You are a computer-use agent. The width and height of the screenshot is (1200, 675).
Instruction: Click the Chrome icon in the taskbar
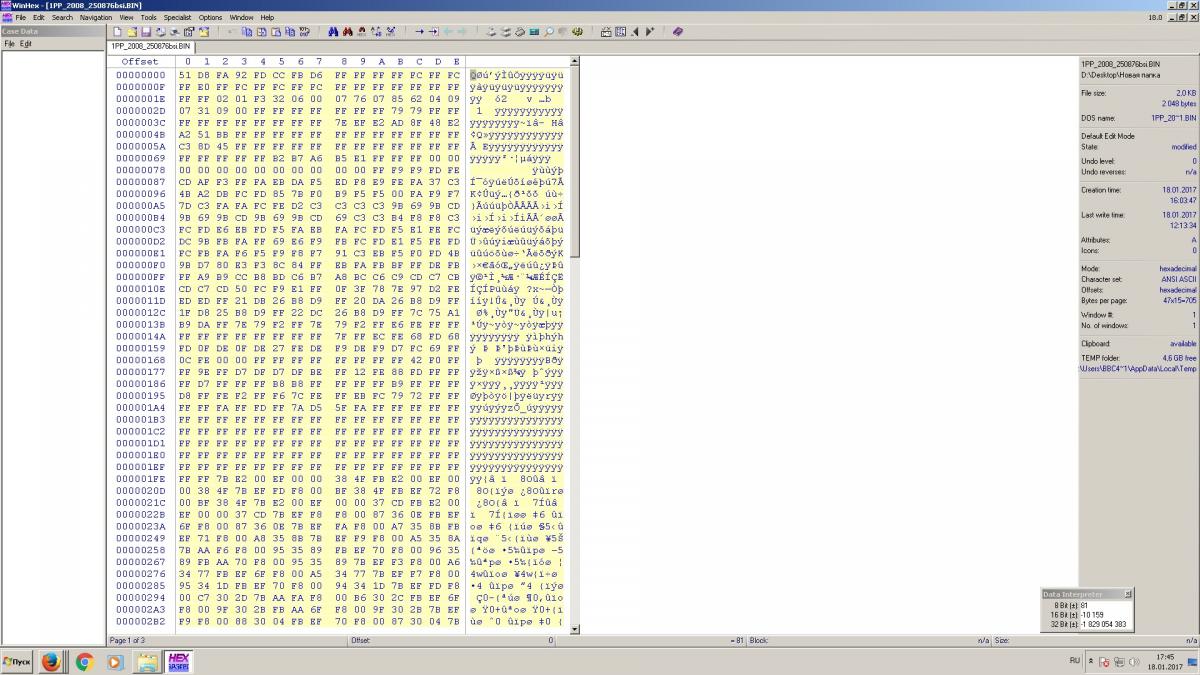pyautogui.click(x=84, y=661)
